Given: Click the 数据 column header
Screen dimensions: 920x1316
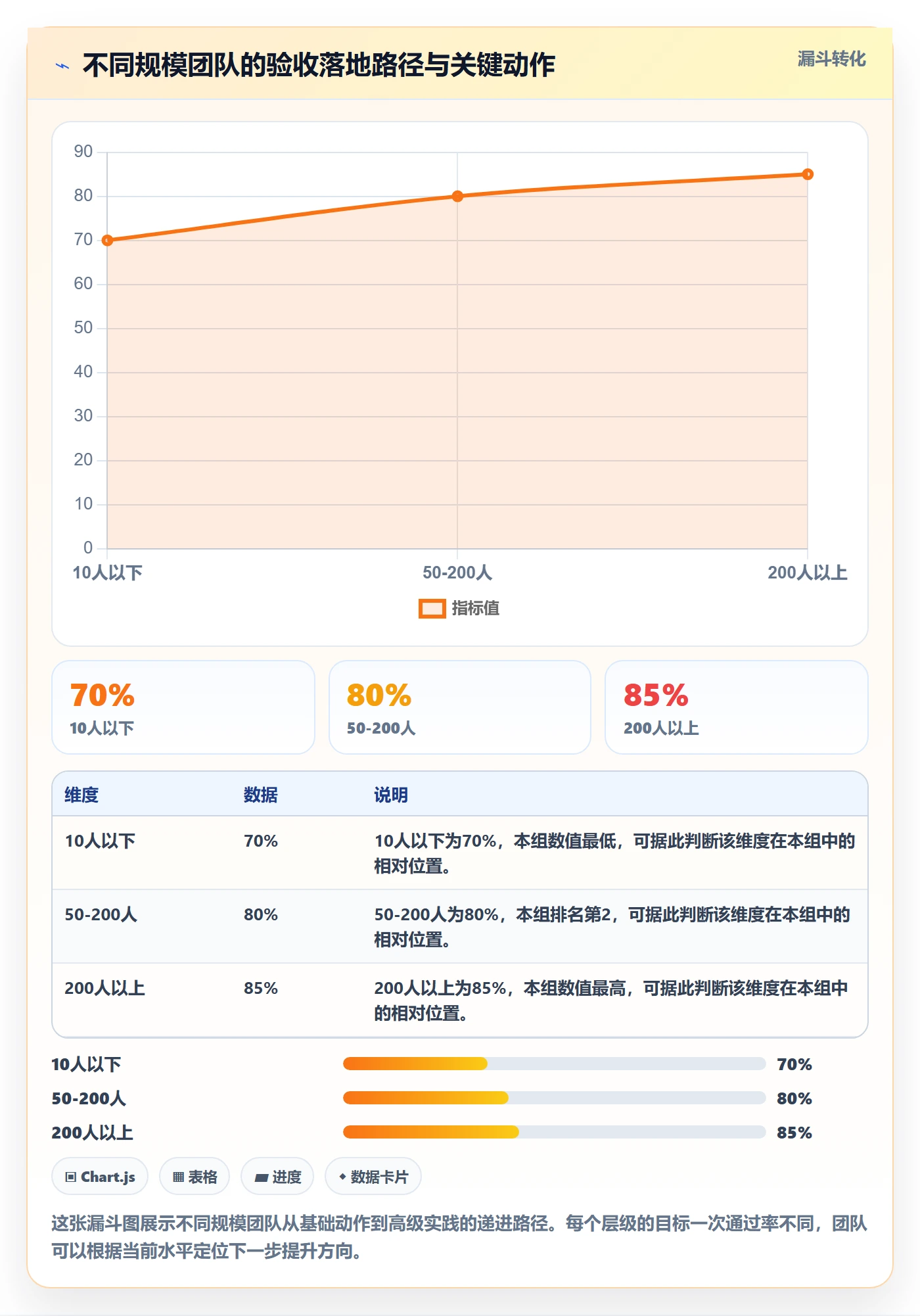Looking at the screenshot, I should [261, 795].
